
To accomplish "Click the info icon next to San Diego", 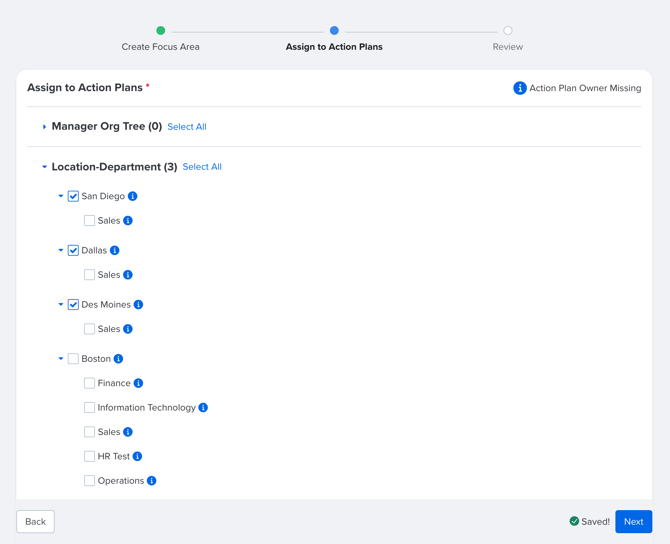I will click(133, 196).
